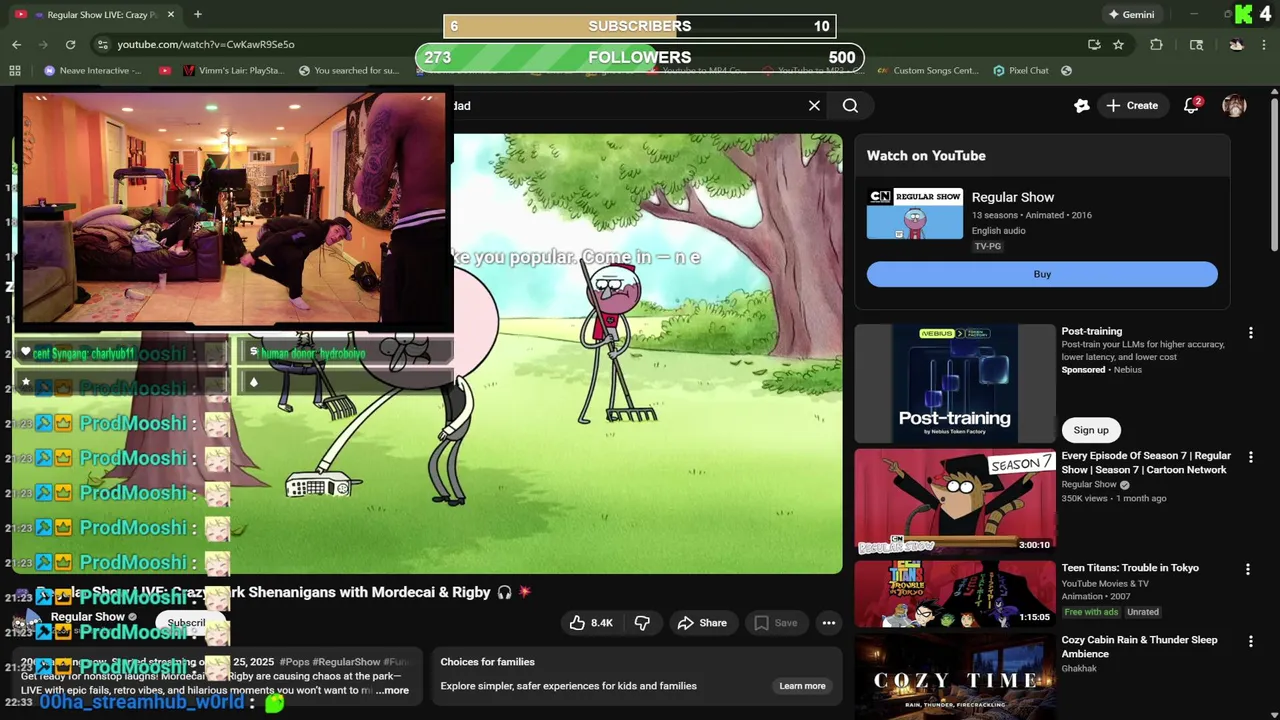Viewport: 1280px width, 720px height.
Task: Open the Vimm's Lair bookmark
Action: 234,70
